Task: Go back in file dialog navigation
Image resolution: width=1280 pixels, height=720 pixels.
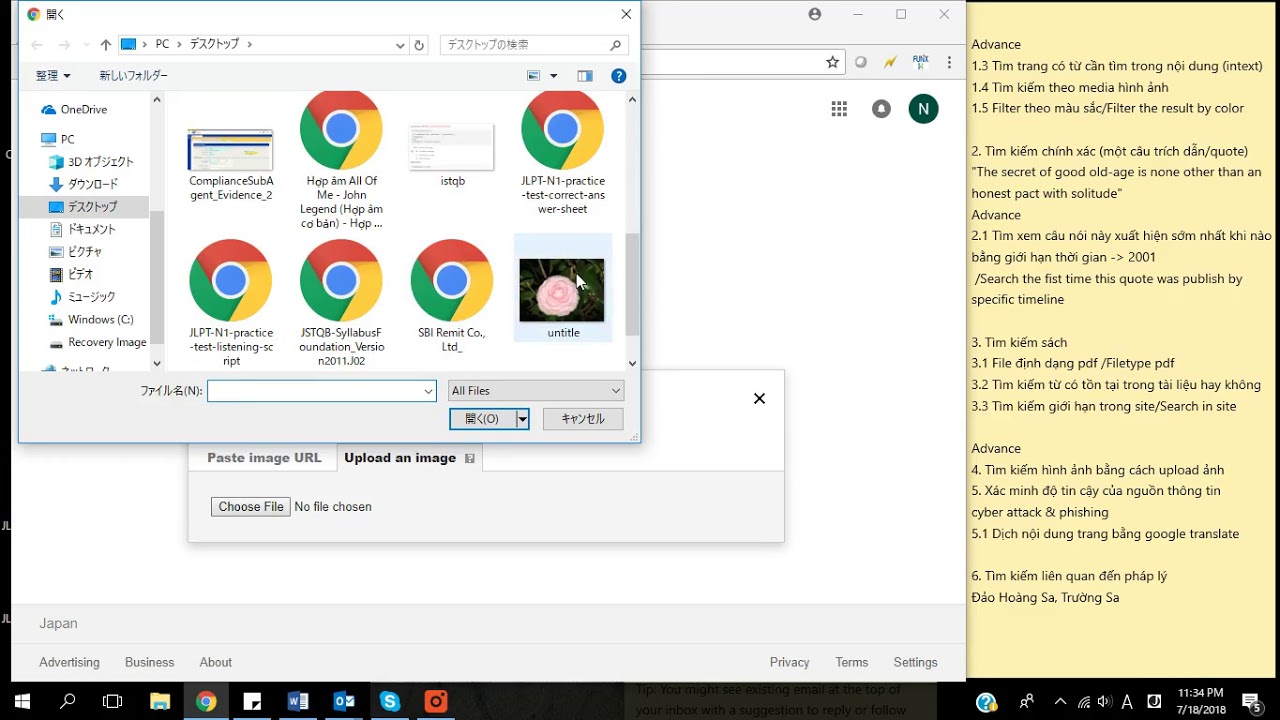Action: click(37, 45)
